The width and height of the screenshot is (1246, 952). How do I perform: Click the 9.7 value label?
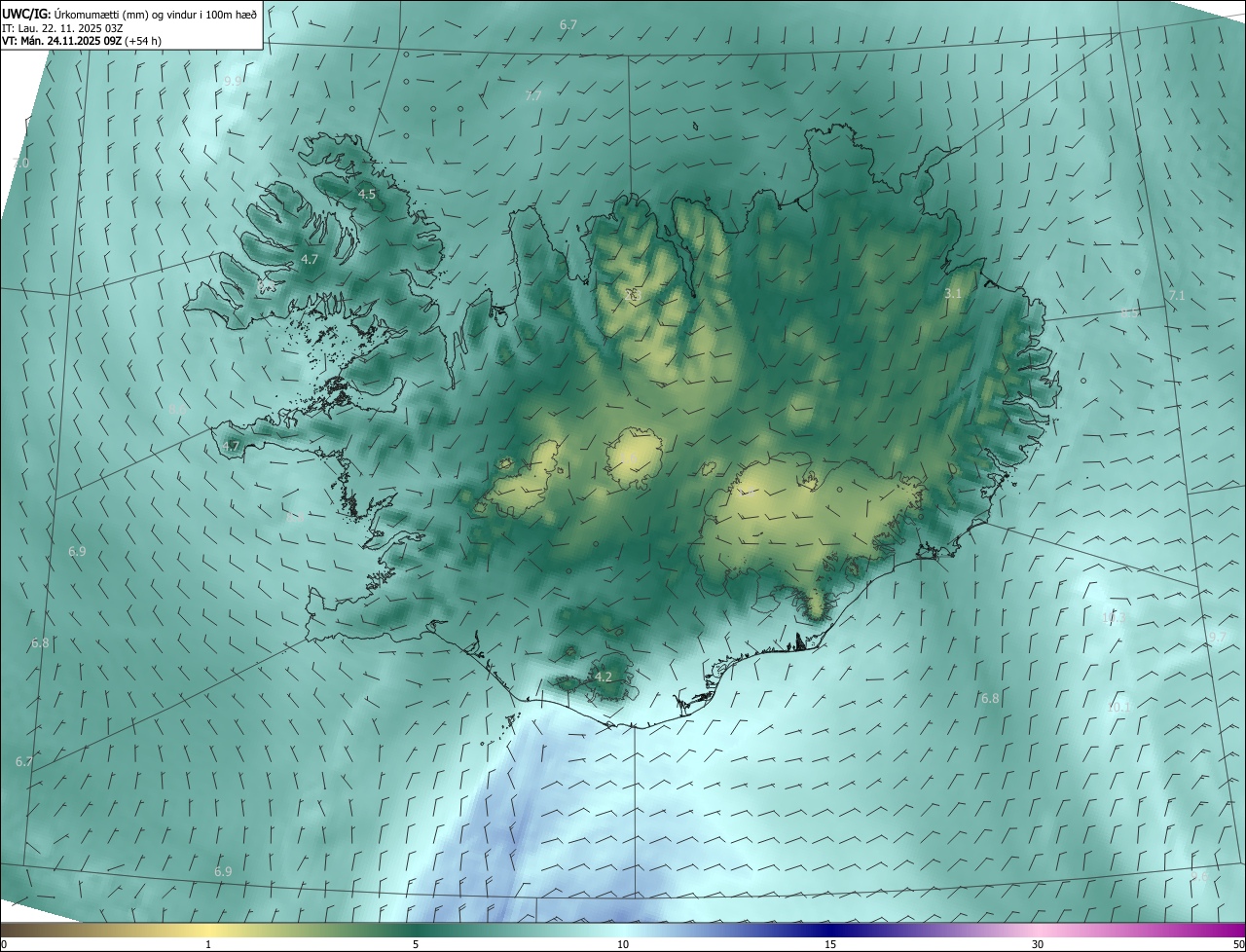tap(1217, 638)
